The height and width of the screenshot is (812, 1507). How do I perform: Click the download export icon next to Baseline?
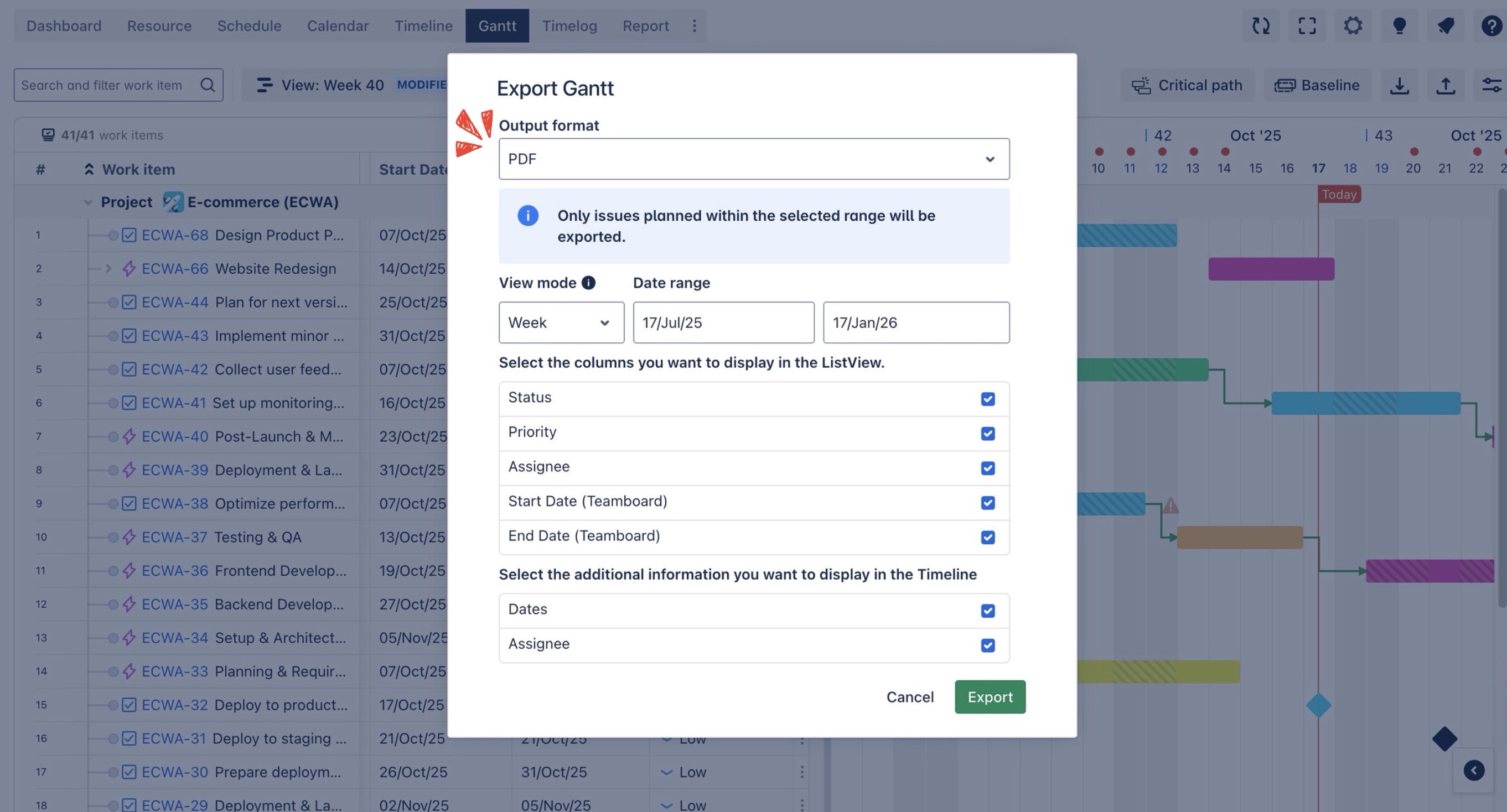coord(1399,85)
